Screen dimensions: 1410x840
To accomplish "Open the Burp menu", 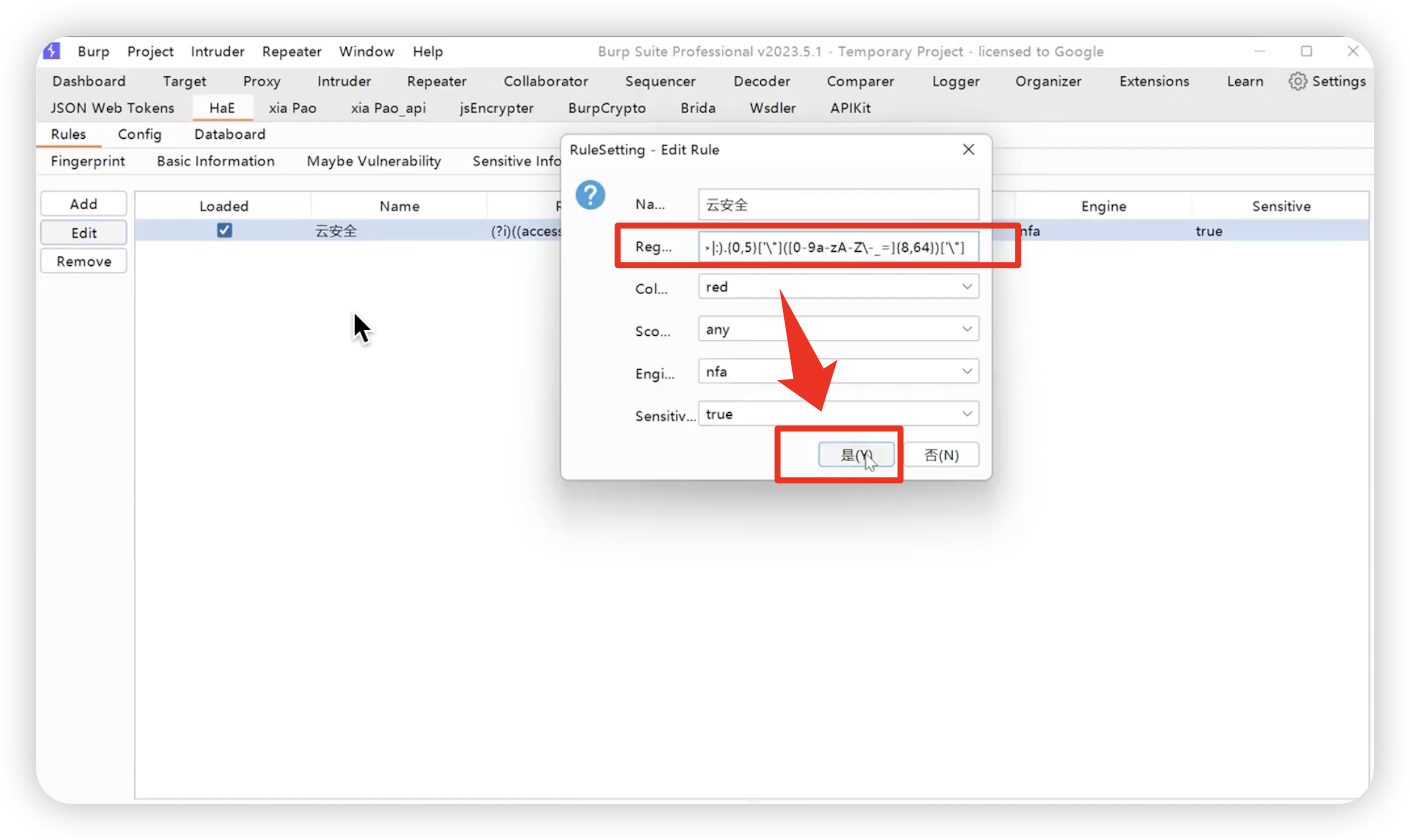I will pos(94,51).
